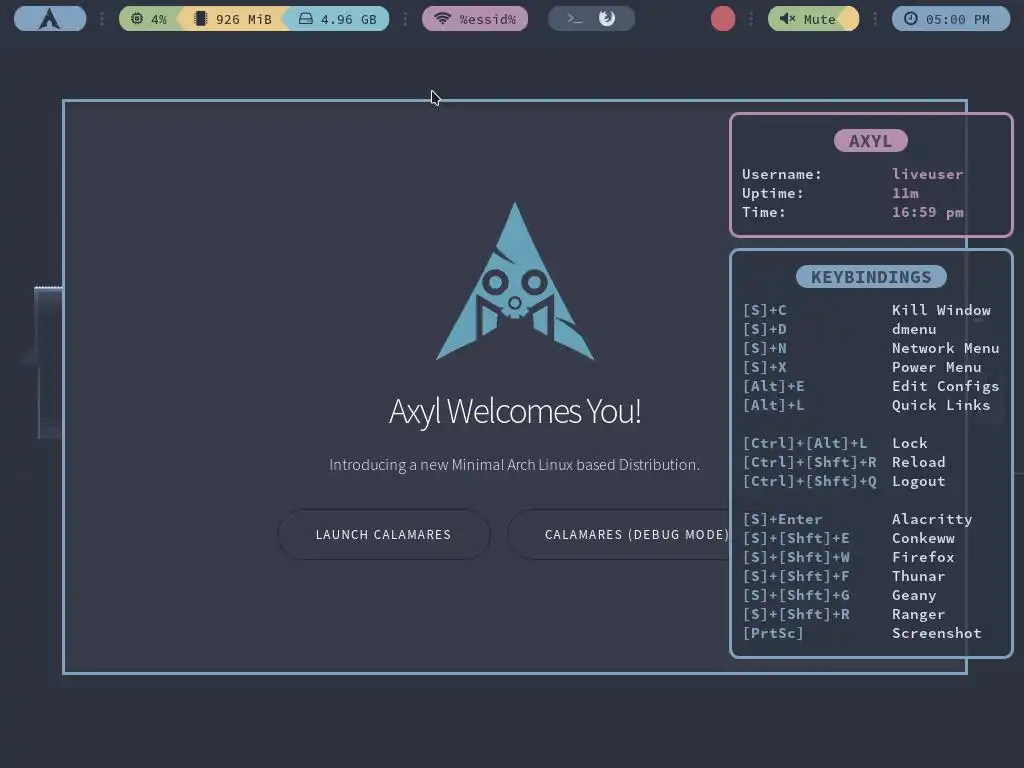
Task: Click the 'Axyl Welcomes You!' heading
Action: 515,411
